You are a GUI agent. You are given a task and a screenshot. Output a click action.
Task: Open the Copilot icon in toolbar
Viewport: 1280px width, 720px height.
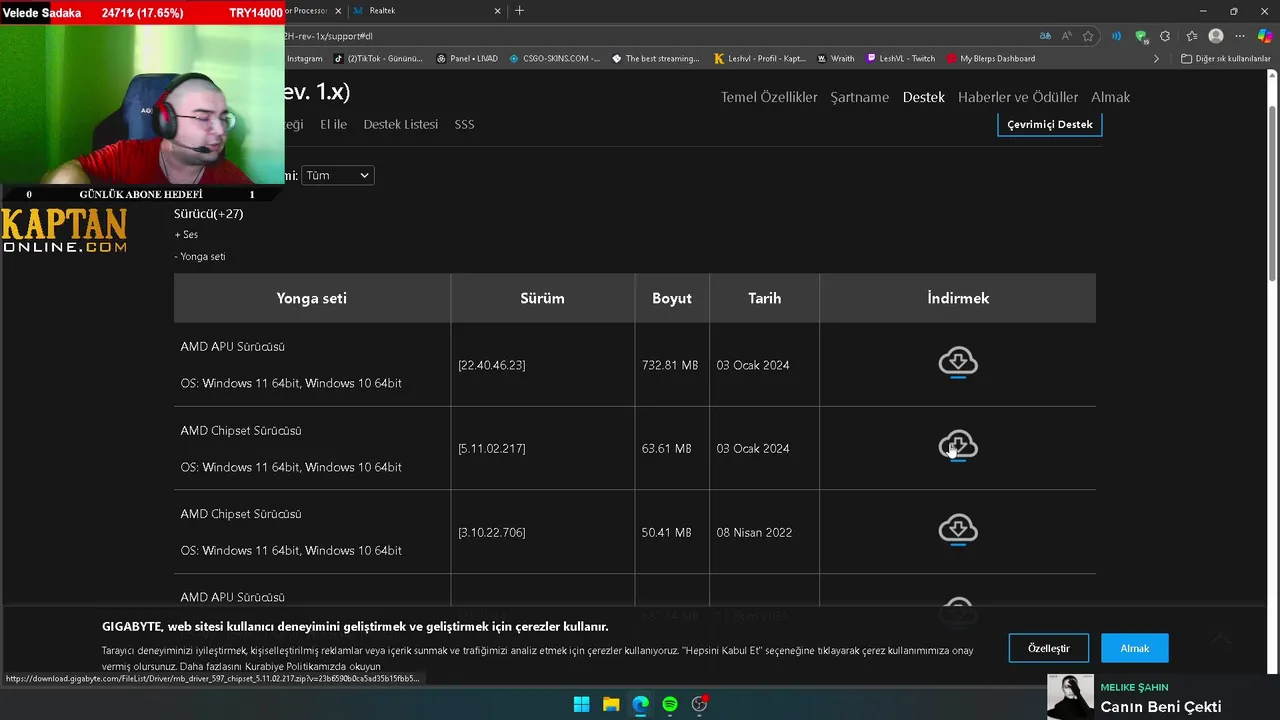click(x=1265, y=36)
